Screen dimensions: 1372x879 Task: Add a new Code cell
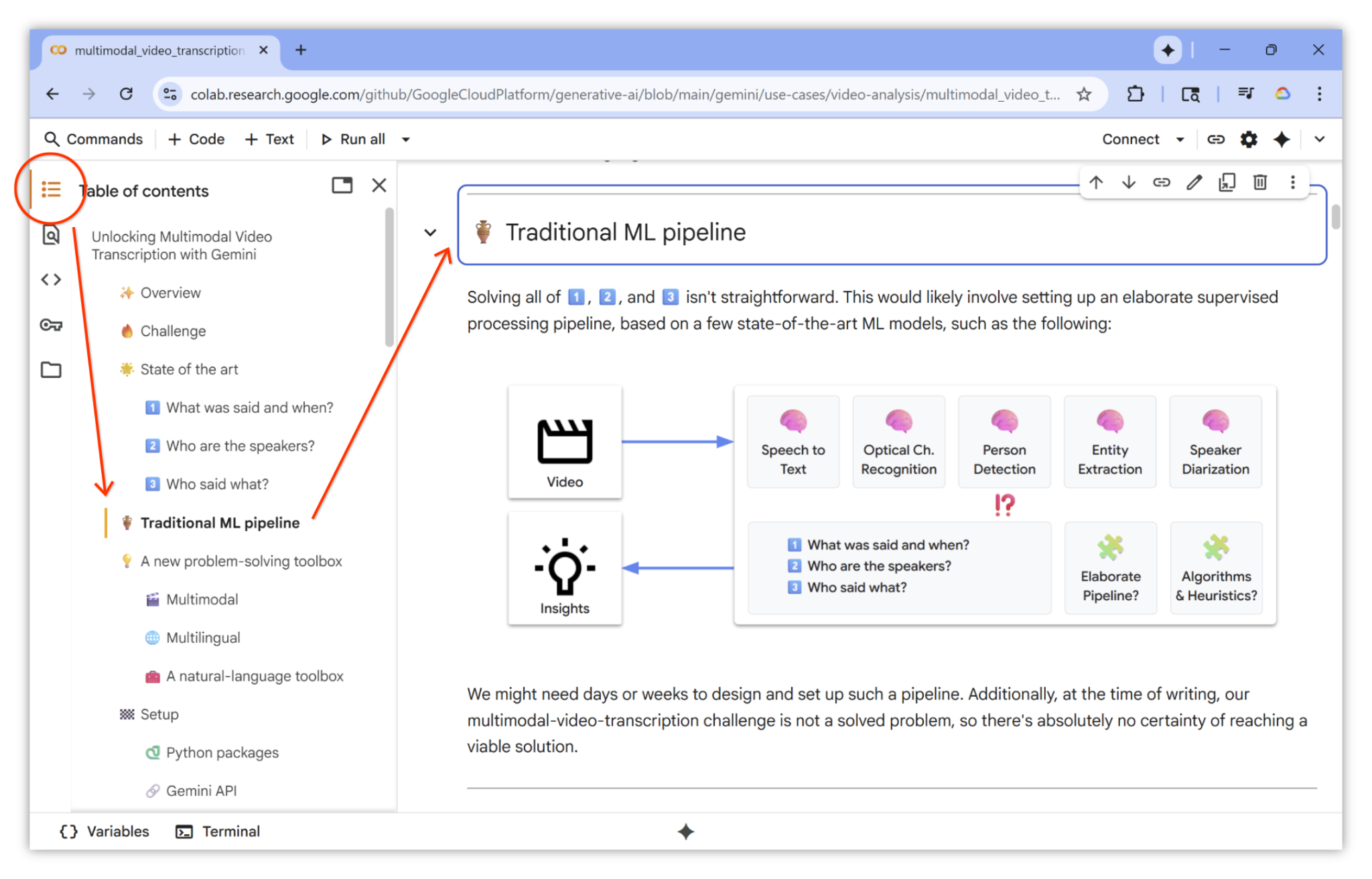point(196,139)
